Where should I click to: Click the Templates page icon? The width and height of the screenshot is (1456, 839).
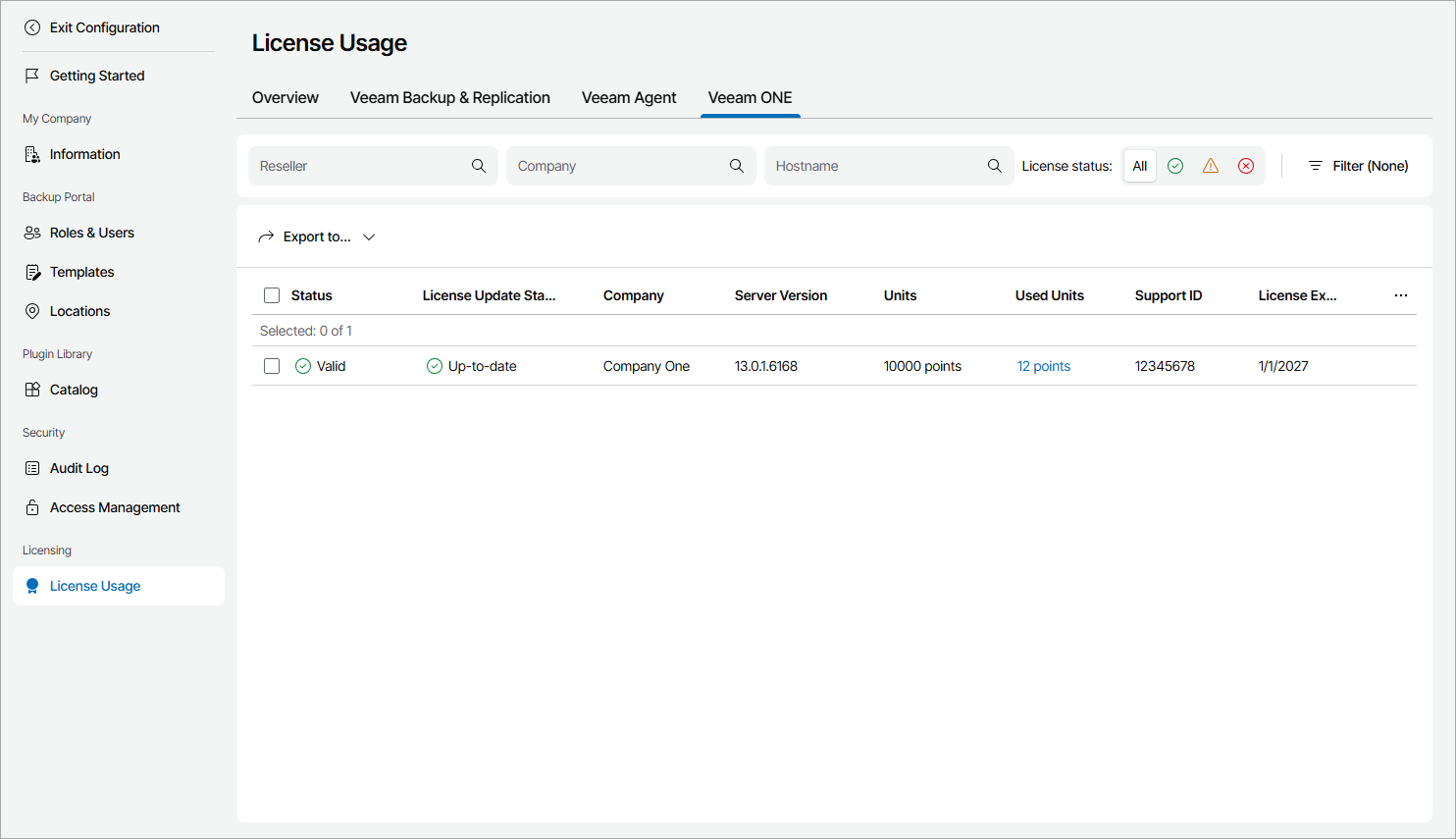point(32,272)
